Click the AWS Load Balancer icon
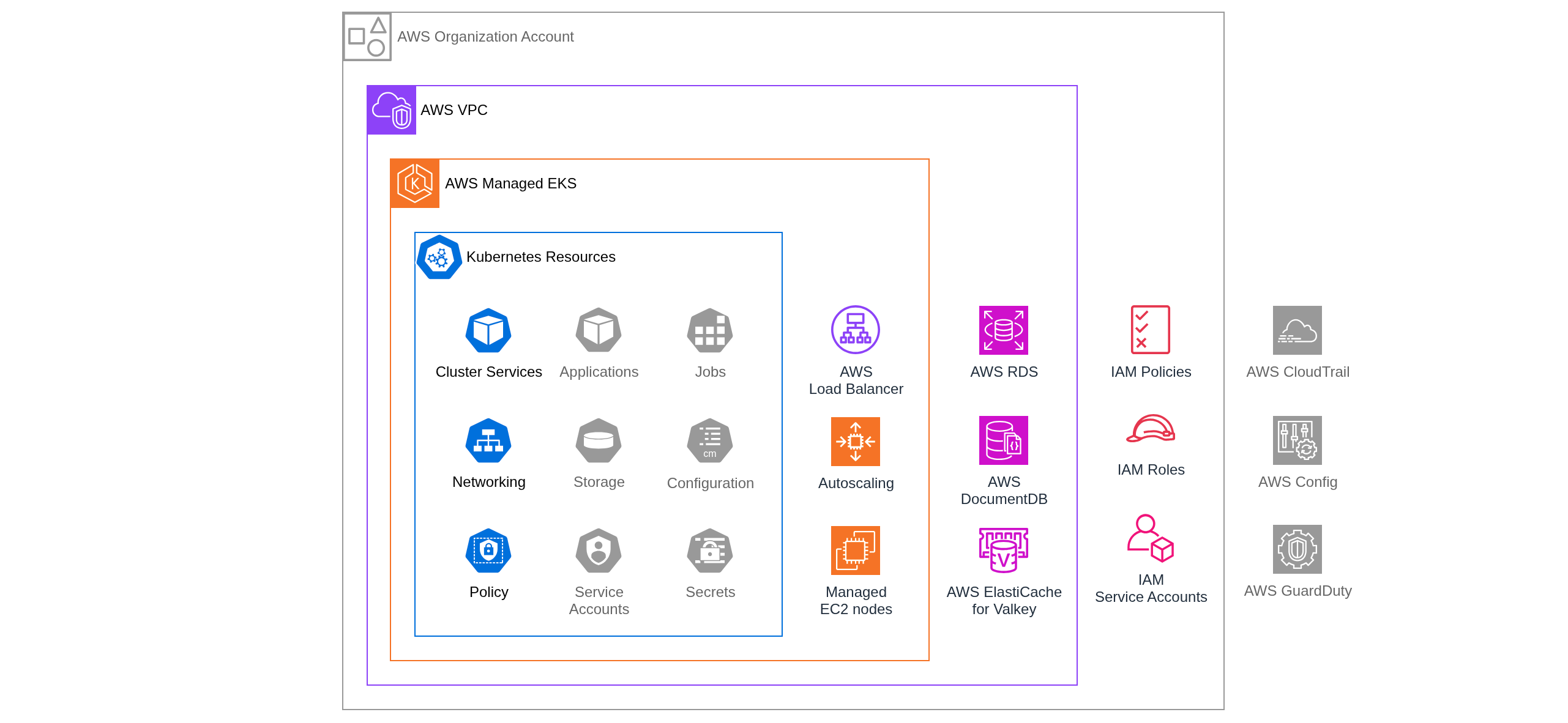 (x=856, y=330)
